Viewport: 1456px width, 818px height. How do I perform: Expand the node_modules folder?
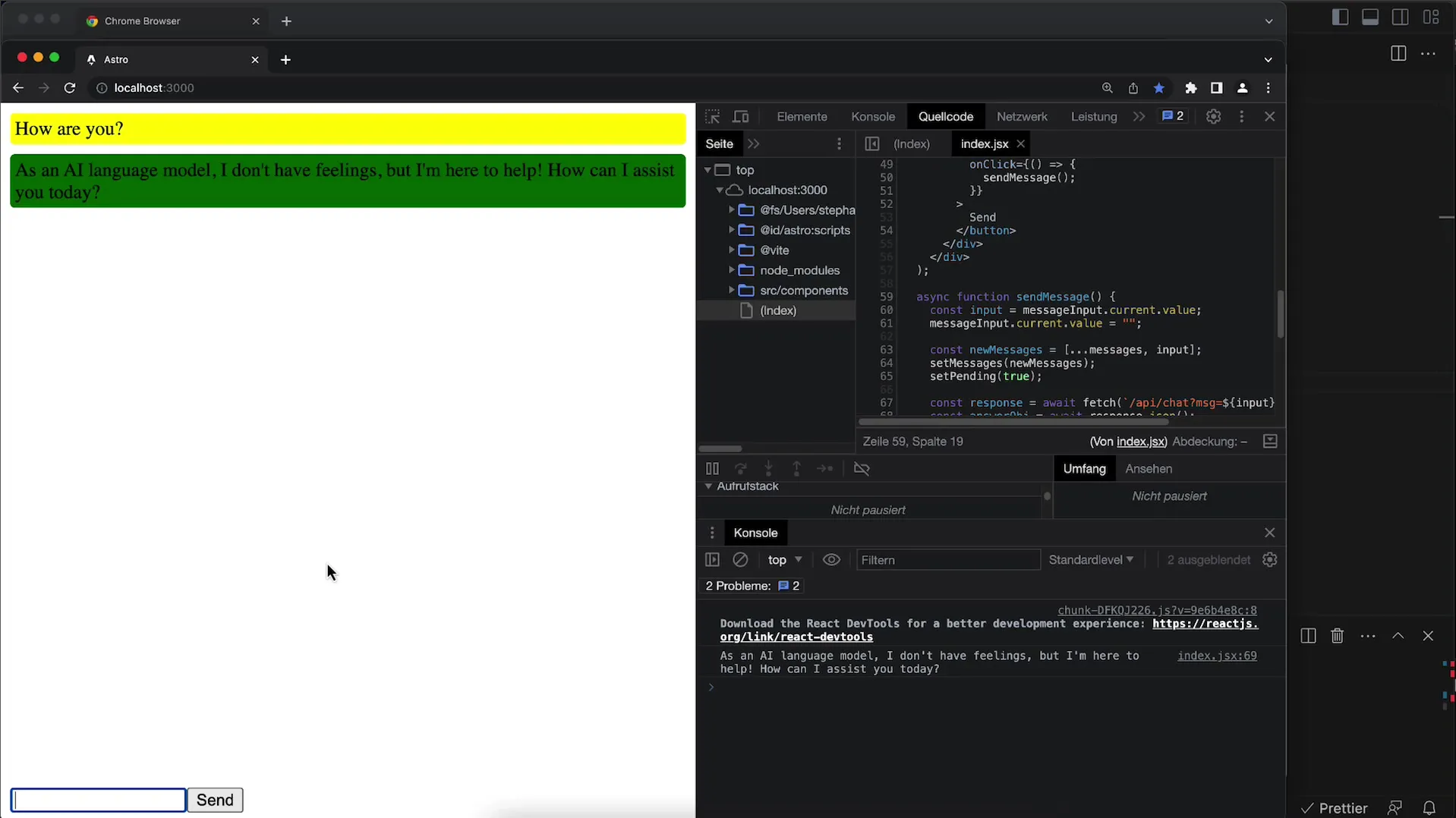(x=732, y=270)
